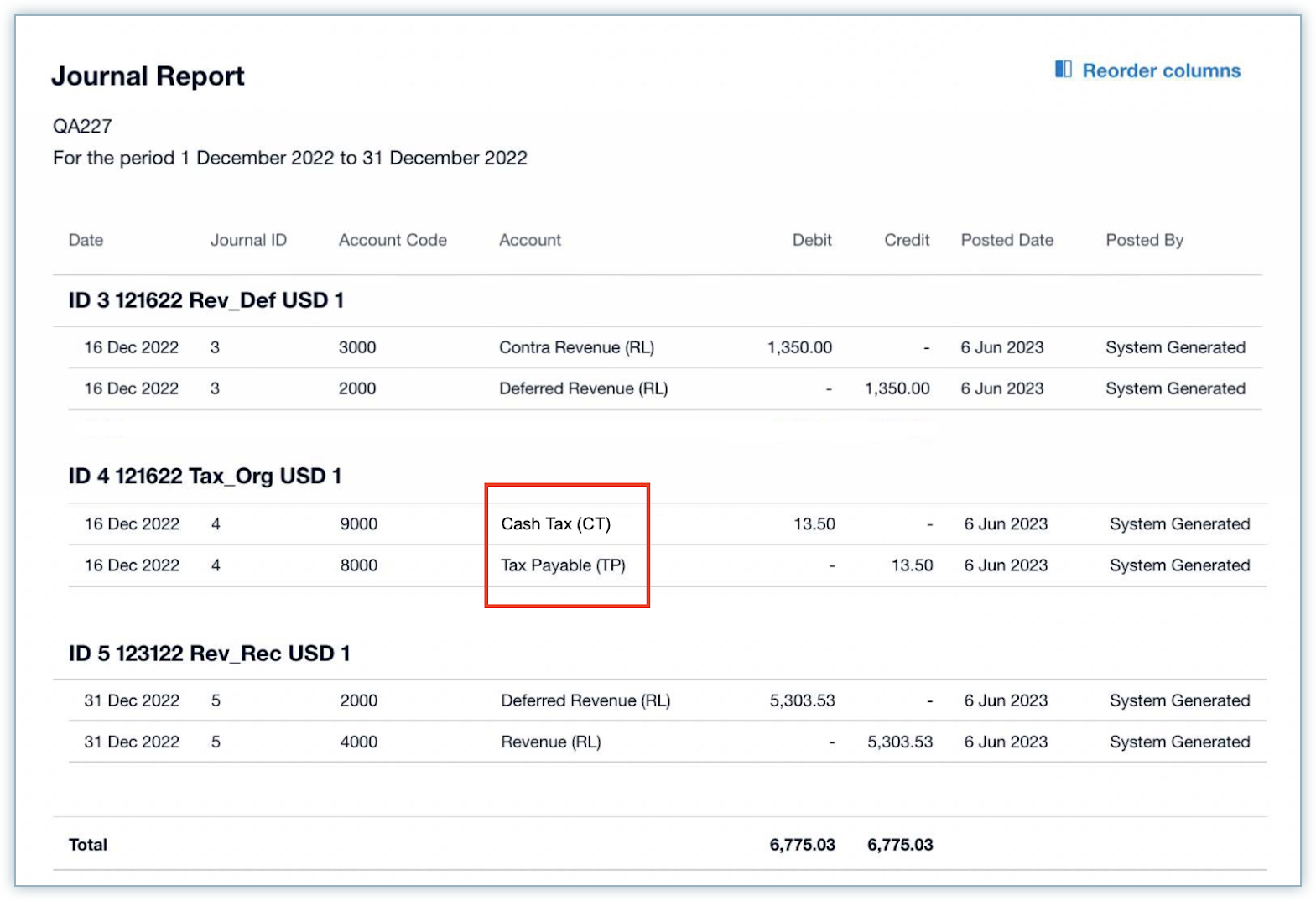Click 16 Dec 2022 date in Cash Tax row

[132, 524]
